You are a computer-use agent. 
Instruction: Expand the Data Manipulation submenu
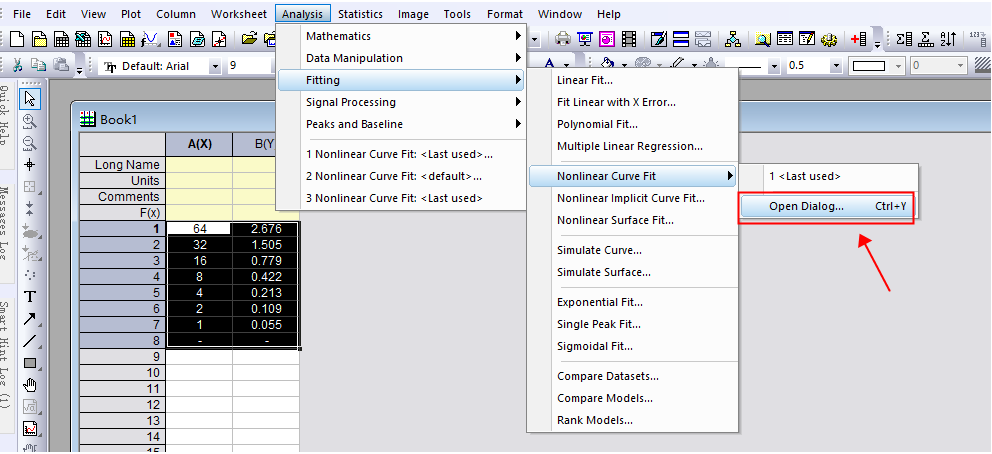pos(401,58)
